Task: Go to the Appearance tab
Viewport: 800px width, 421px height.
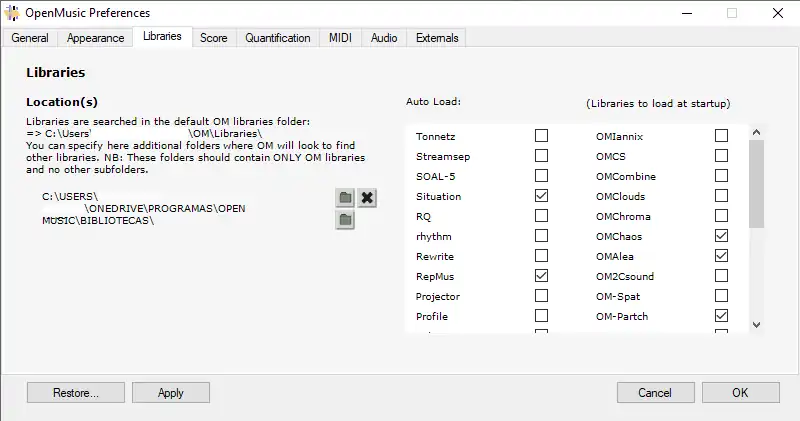Action: [x=96, y=38]
